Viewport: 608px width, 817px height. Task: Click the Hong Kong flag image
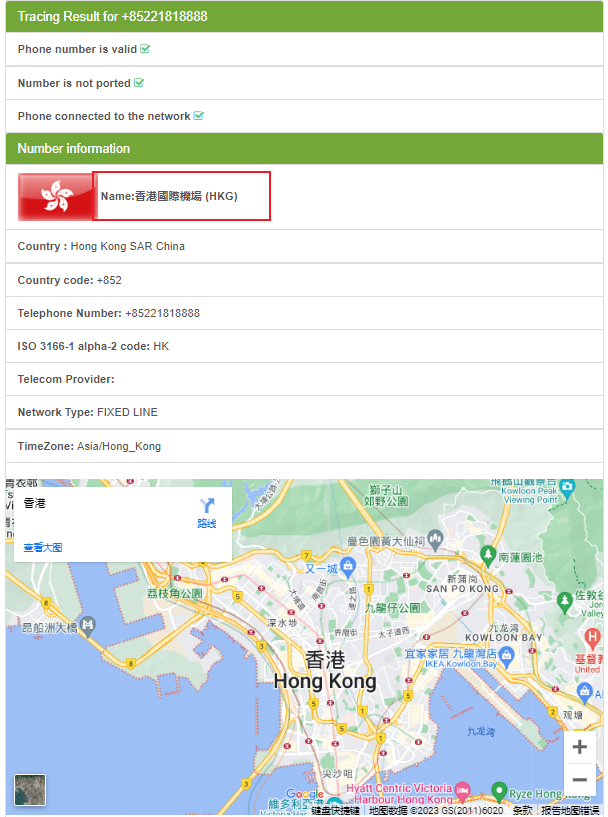[x=55, y=196]
